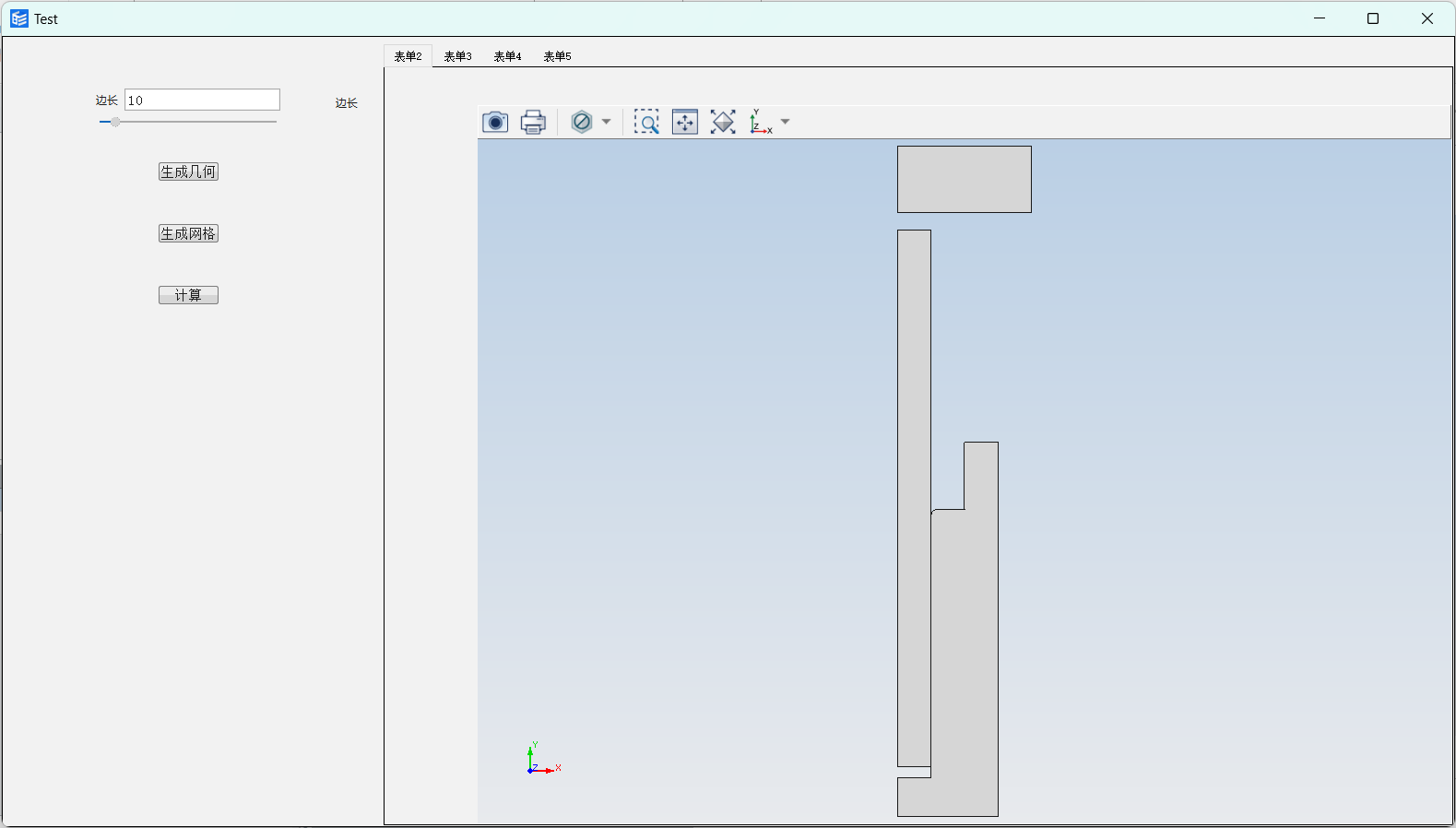1456x828 pixels.
Task: Switch to the 表单3 tab
Action: pyautogui.click(x=457, y=56)
